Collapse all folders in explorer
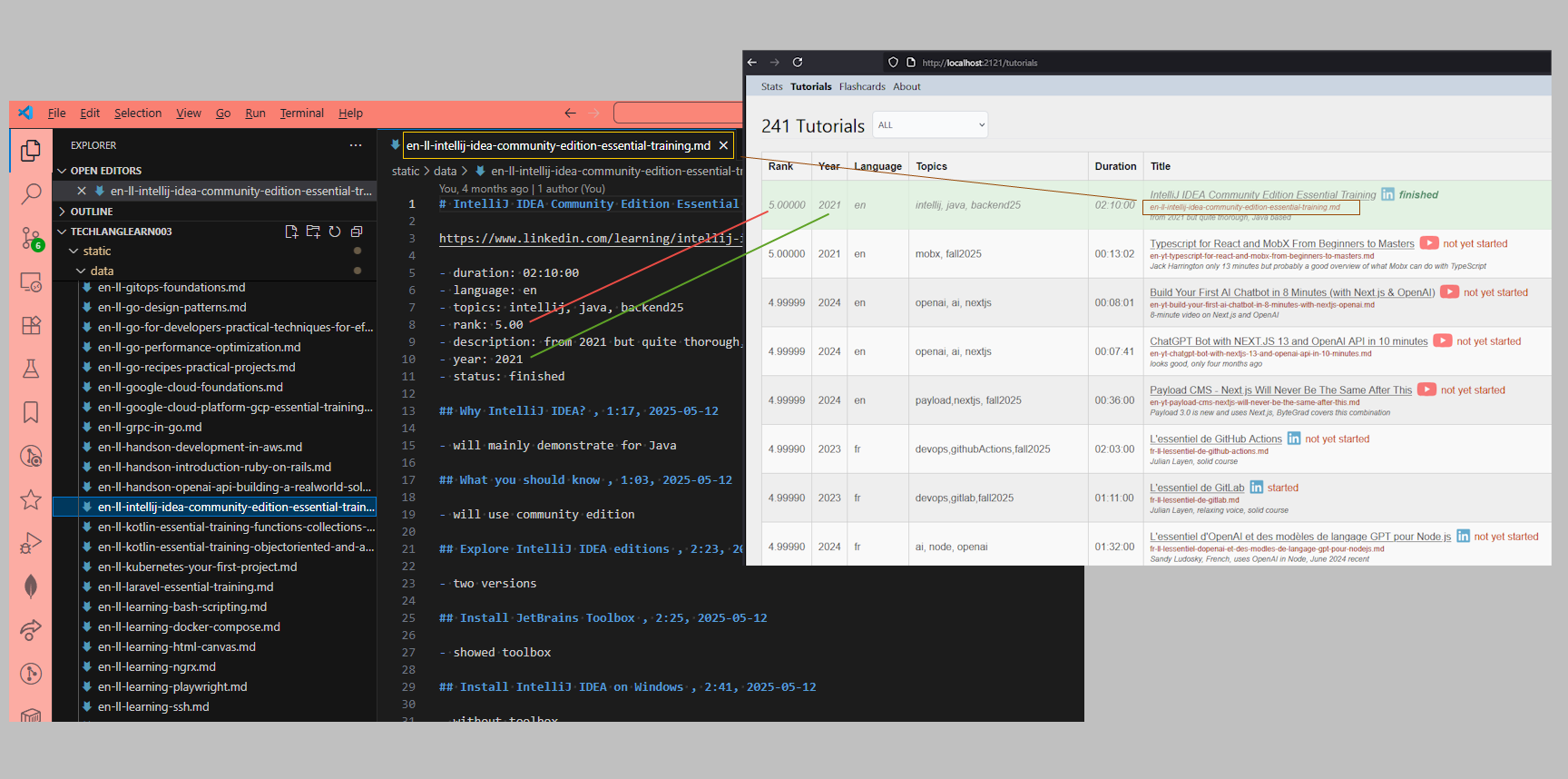This screenshot has height=779, width=1568. (357, 232)
